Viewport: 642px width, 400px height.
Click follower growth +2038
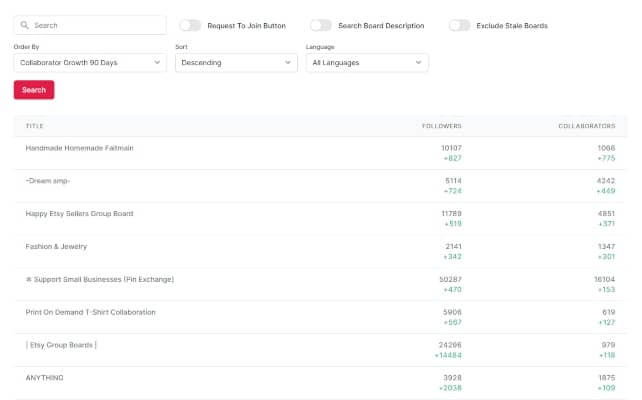[x=450, y=388]
